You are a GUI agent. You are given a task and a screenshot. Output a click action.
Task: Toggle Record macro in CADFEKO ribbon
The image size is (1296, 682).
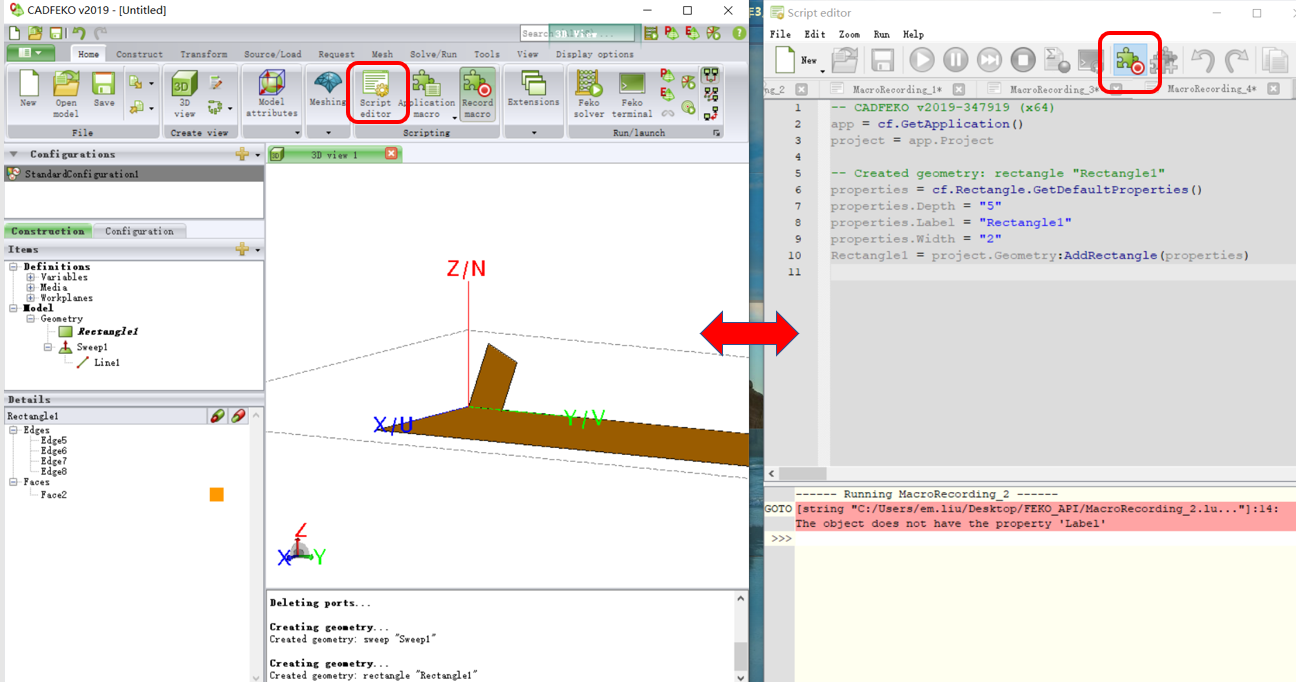tap(478, 94)
